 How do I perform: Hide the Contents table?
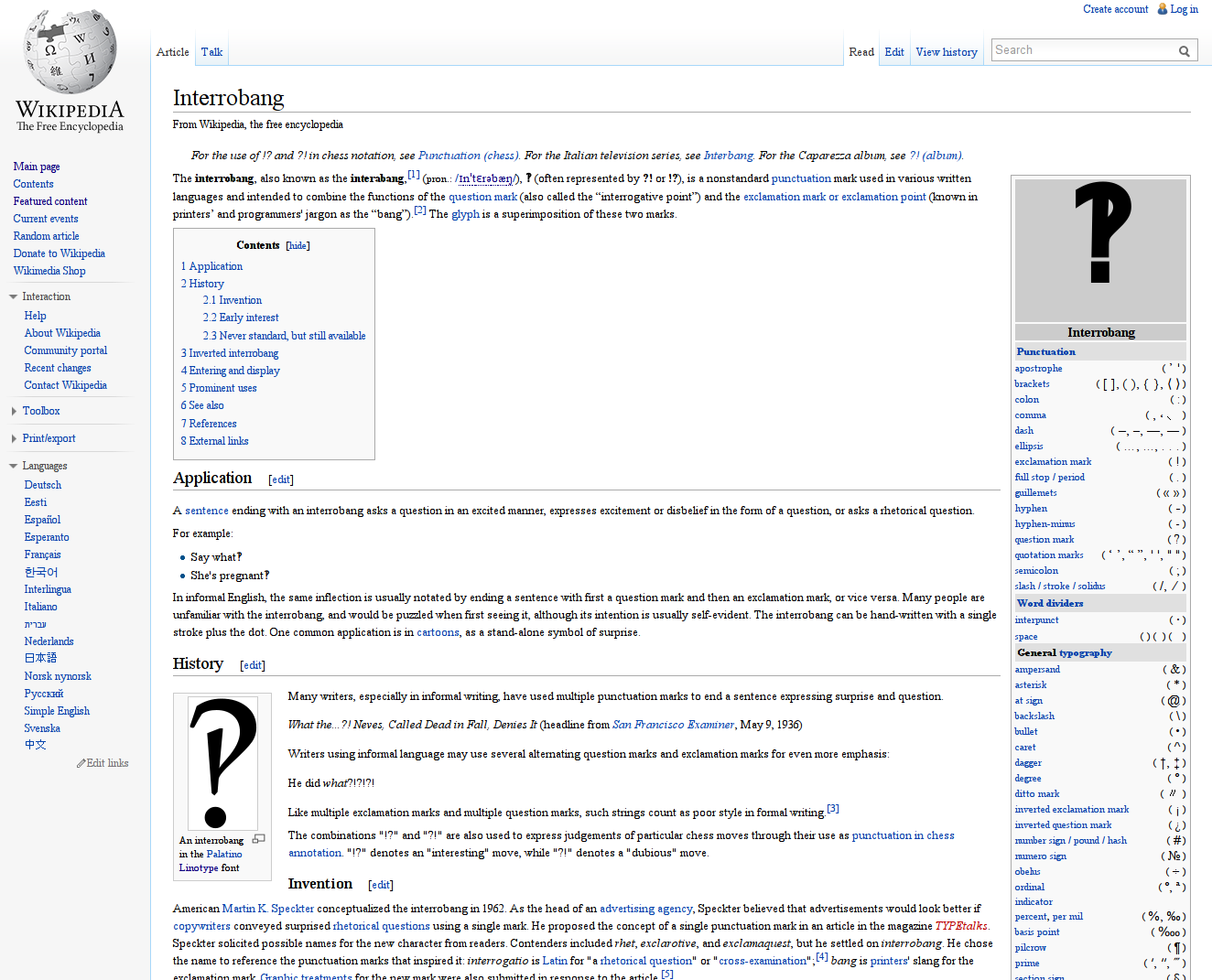pyautogui.click(x=298, y=245)
